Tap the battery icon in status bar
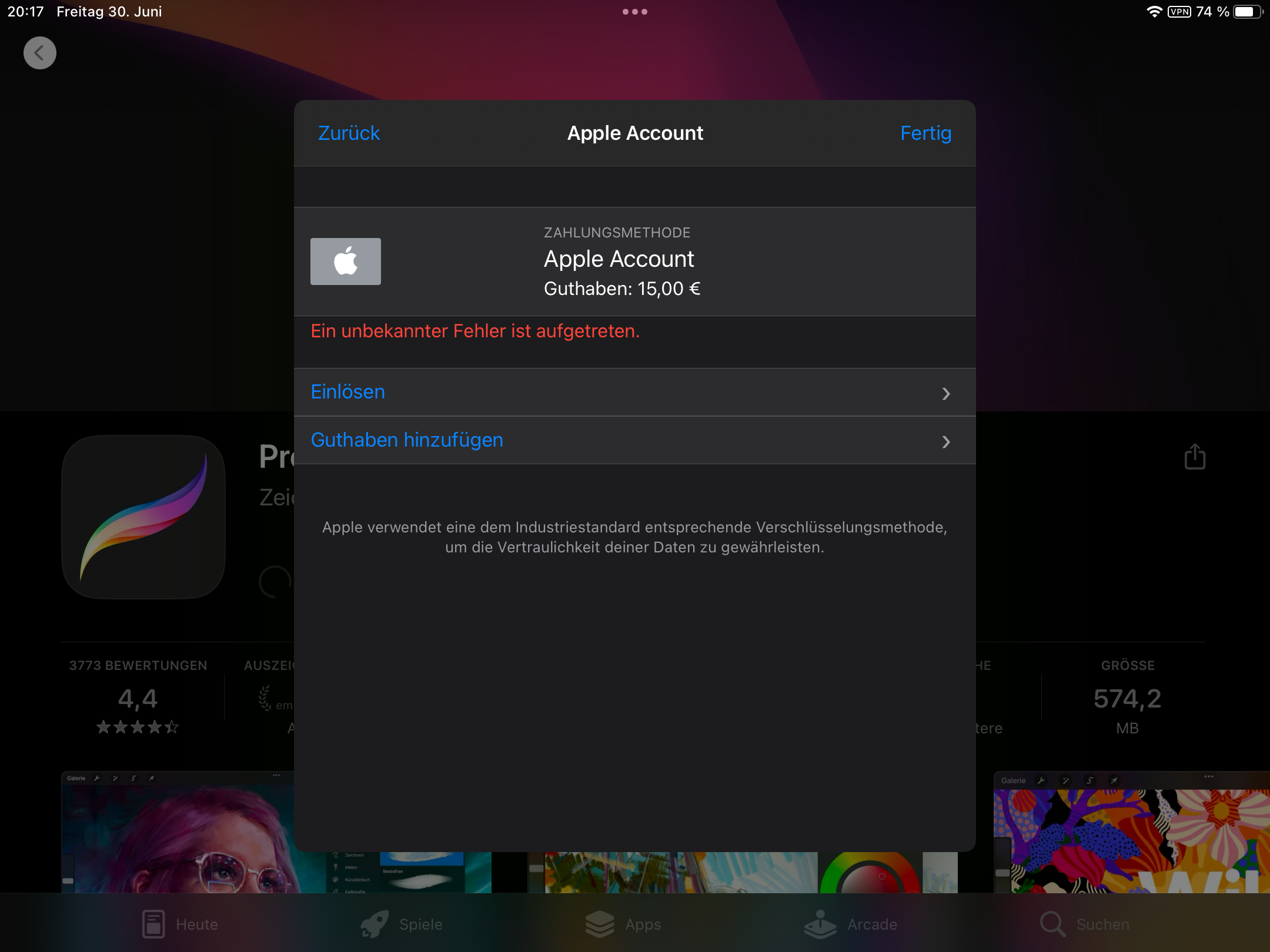This screenshot has height=952, width=1270. coord(1248,12)
